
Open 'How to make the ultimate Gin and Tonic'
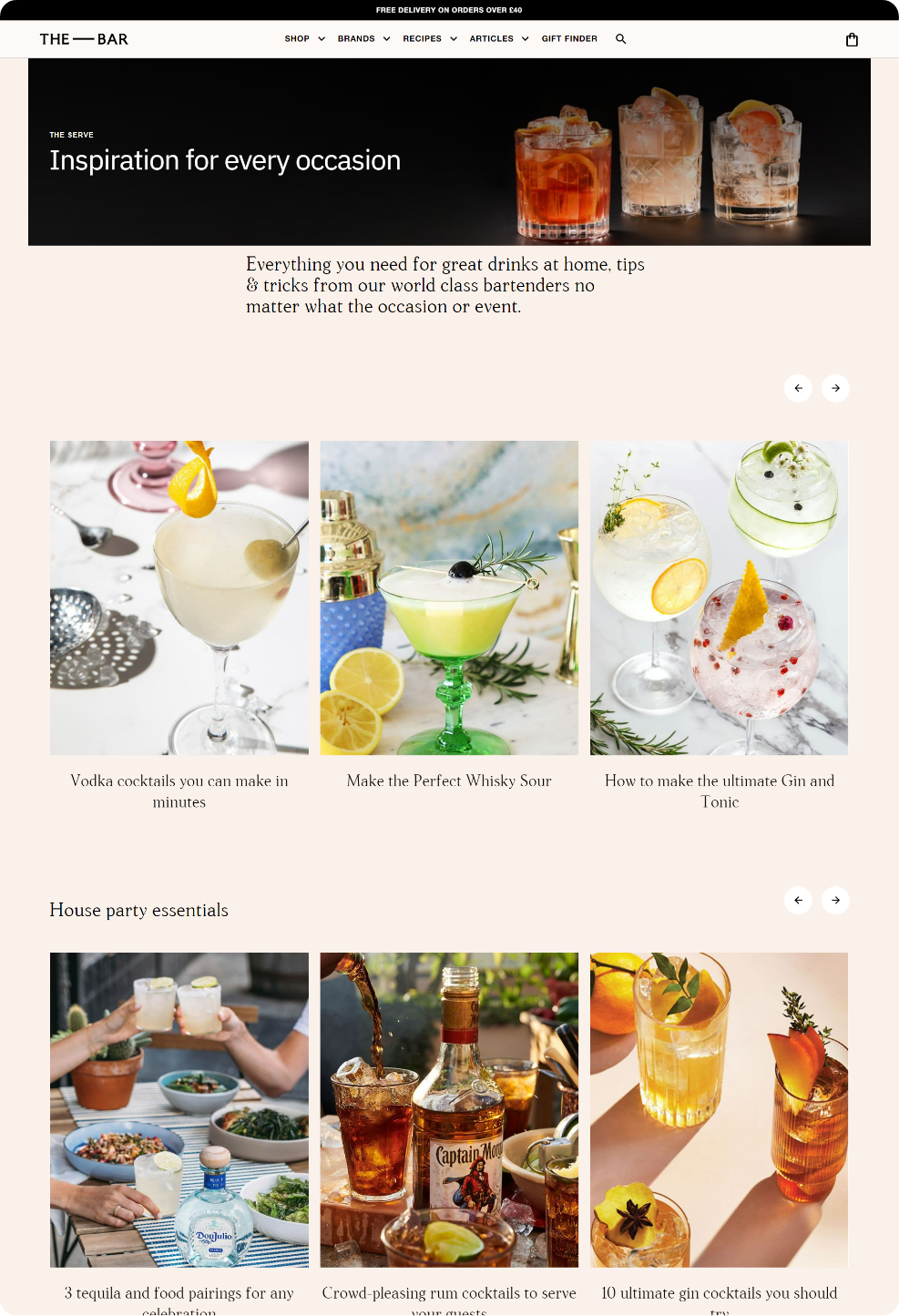720,791
